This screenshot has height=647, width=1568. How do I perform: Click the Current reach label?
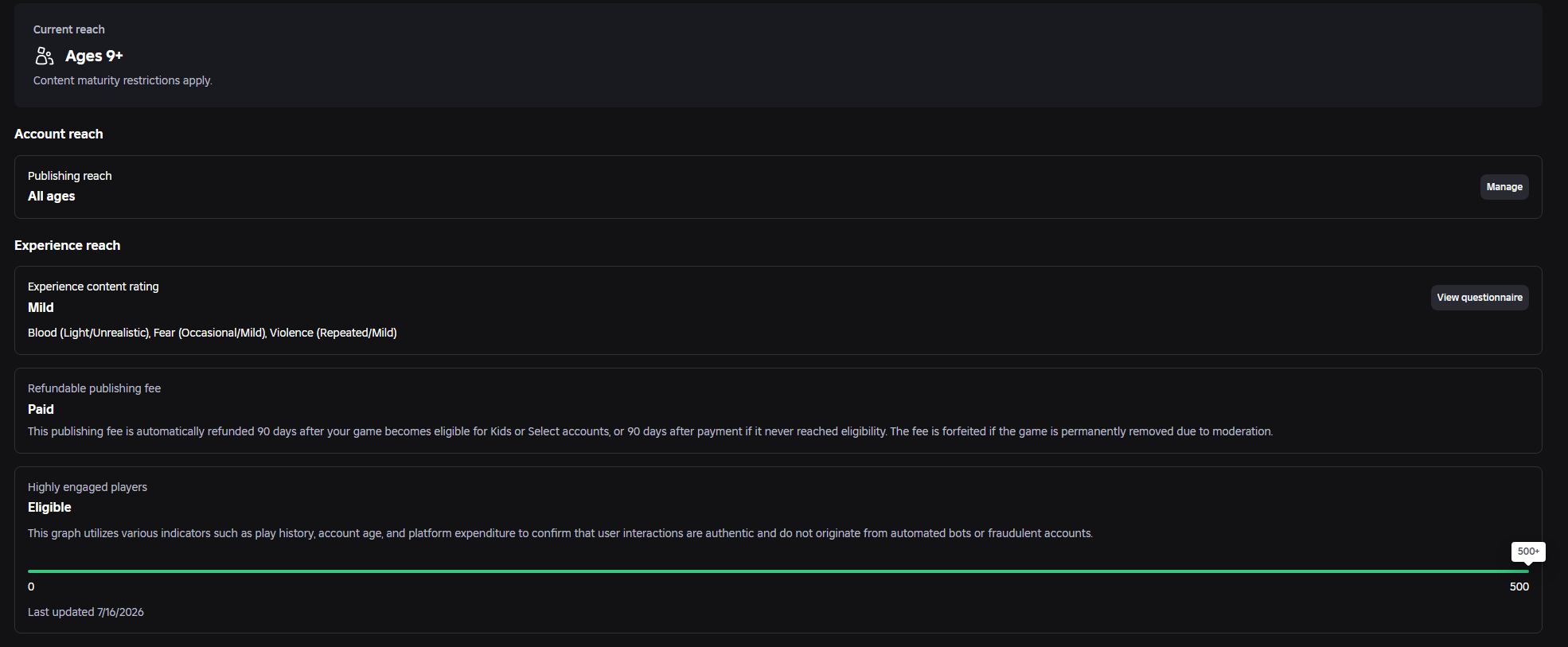[69, 29]
